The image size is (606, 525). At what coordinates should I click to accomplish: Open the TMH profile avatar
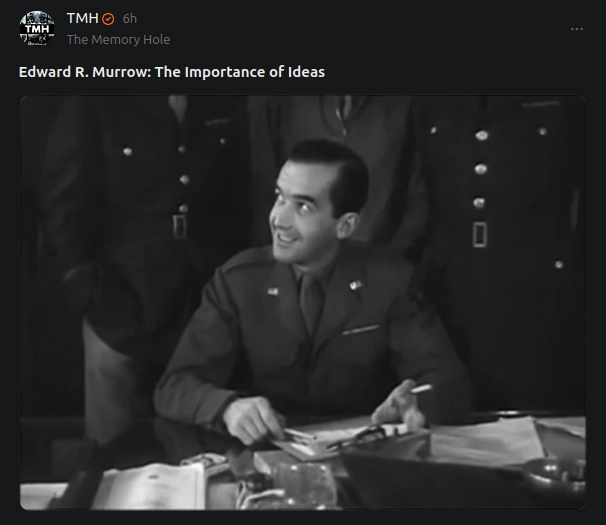pos(37,28)
